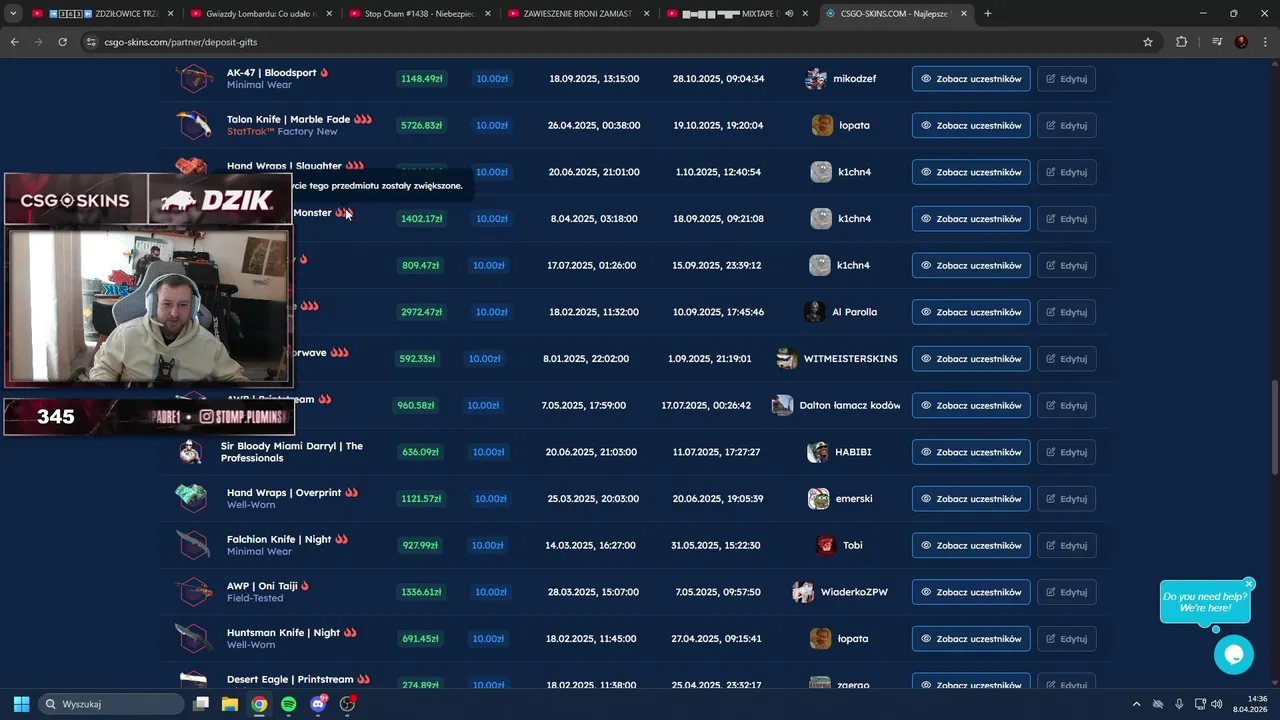The height and width of the screenshot is (720, 1280).
Task: Open File Explorer from the taskbar
Action: 229,704
